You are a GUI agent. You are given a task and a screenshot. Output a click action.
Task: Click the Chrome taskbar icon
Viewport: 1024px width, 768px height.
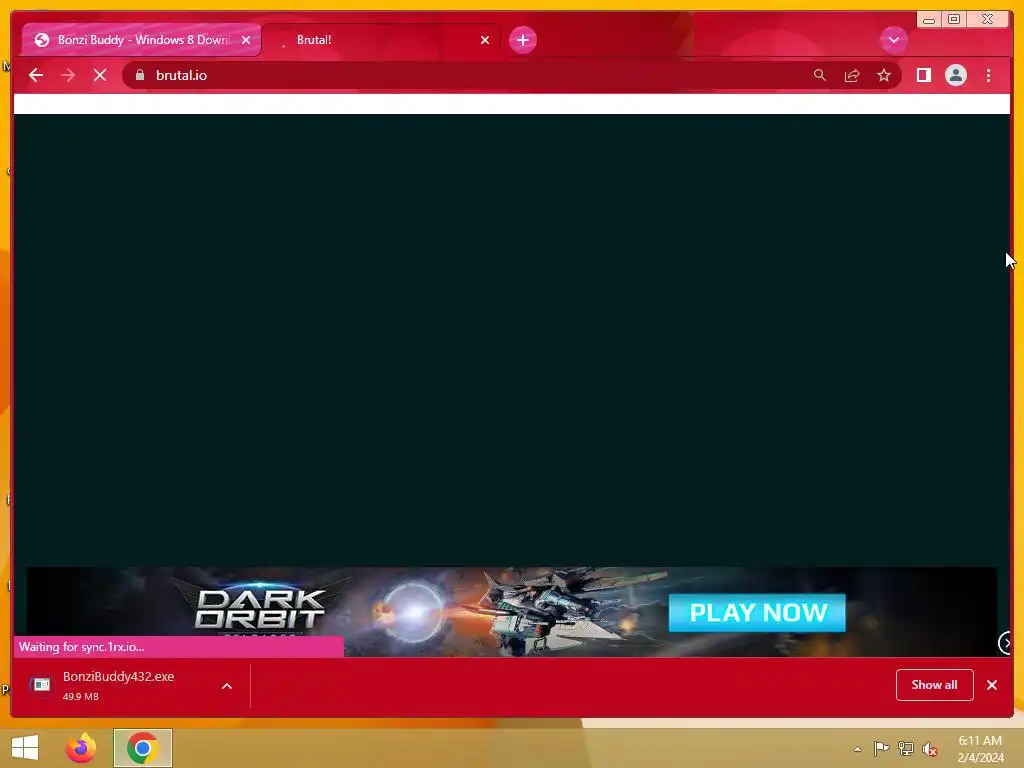(x=142, y=748)
